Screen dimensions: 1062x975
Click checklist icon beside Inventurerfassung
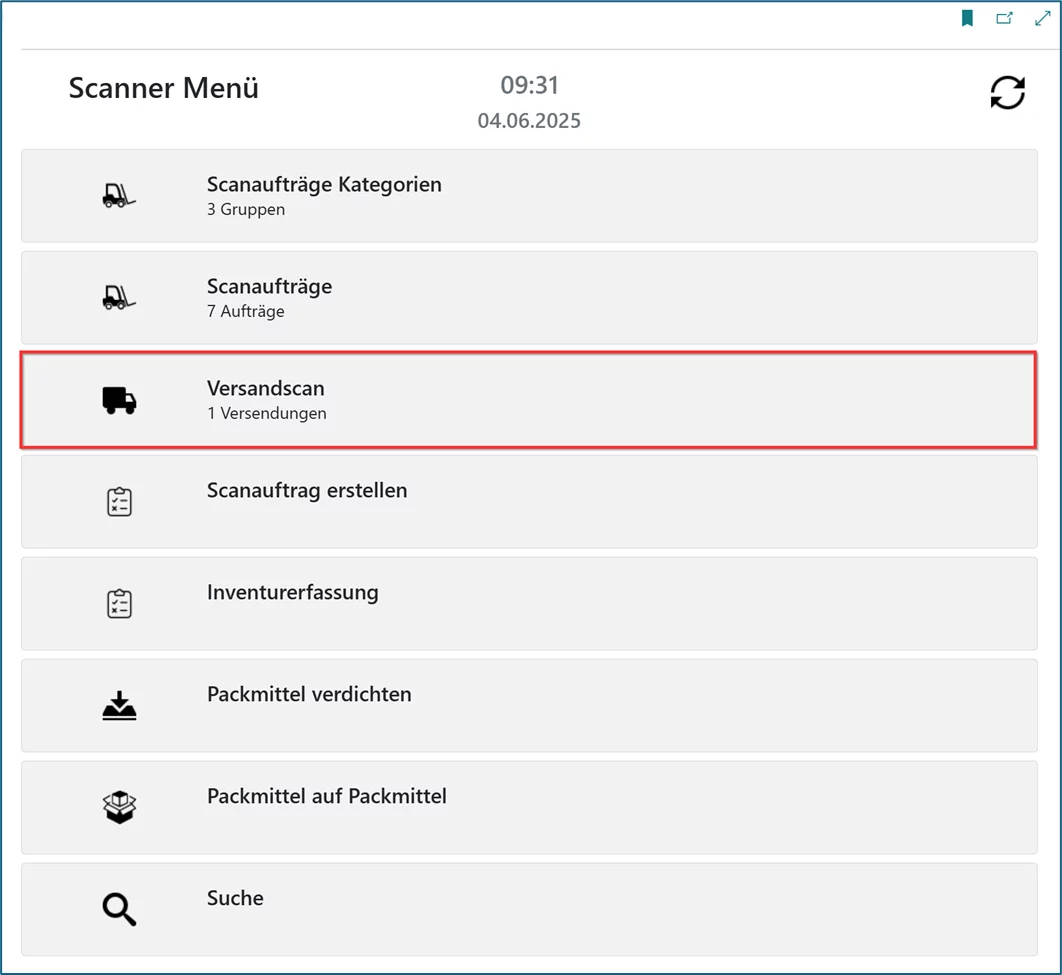pos(119,604)
